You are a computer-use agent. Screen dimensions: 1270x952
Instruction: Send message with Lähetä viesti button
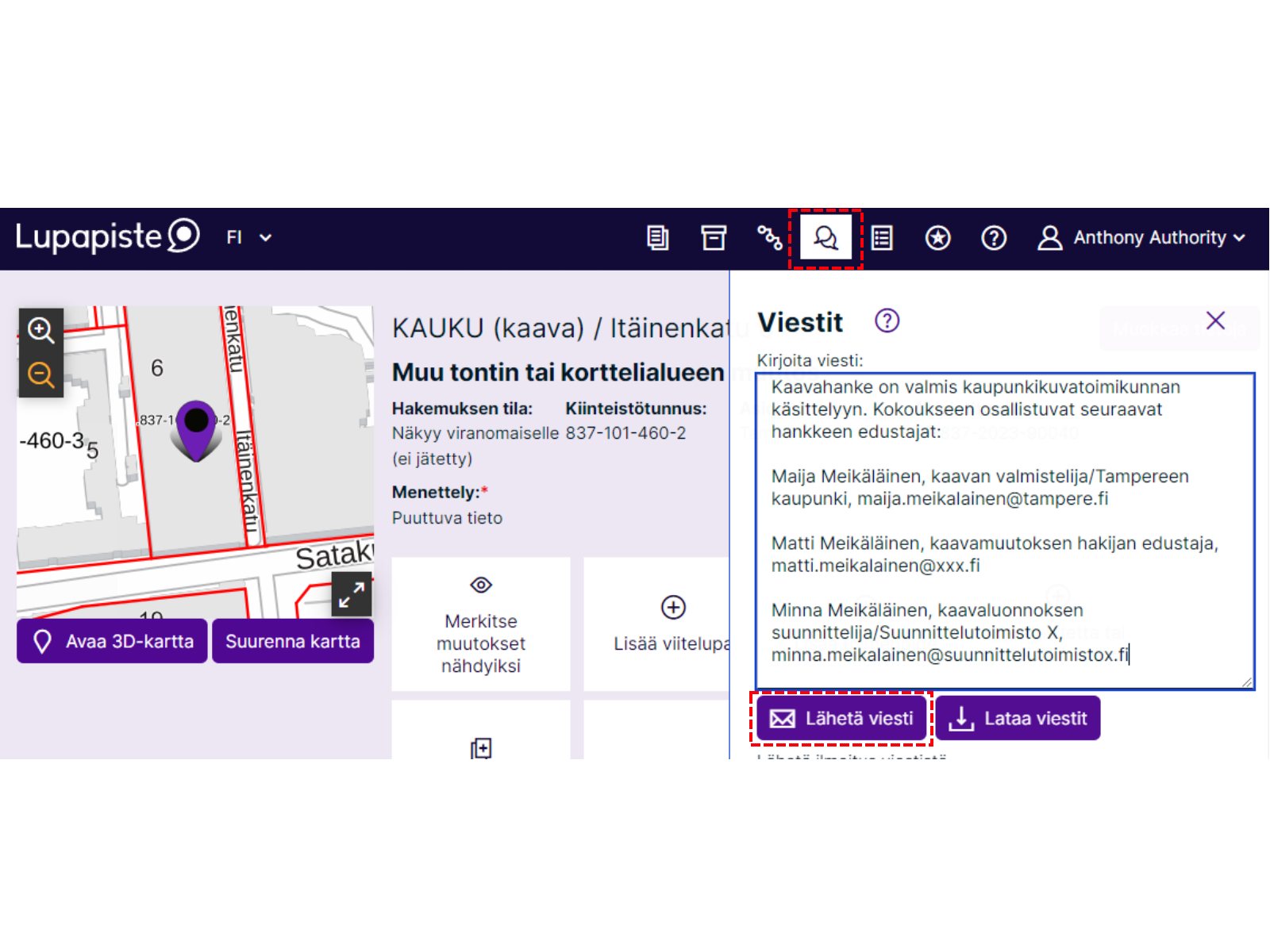841,718
